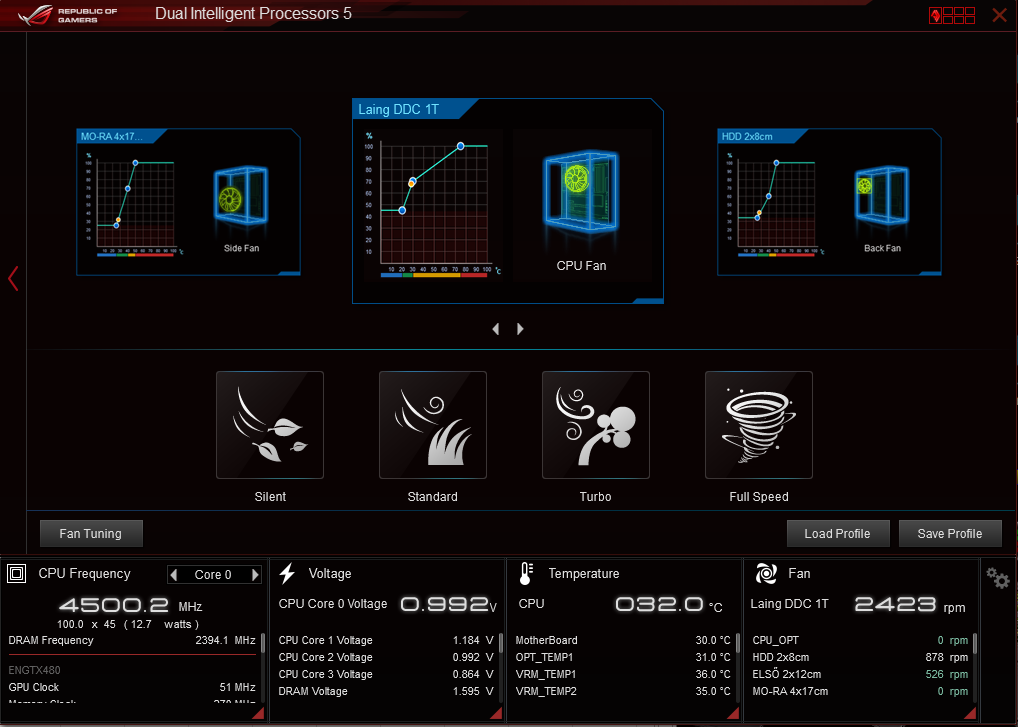1018x727 pixels.
Task: Click the ENGTX480 label
Action: tap(34, 670)
